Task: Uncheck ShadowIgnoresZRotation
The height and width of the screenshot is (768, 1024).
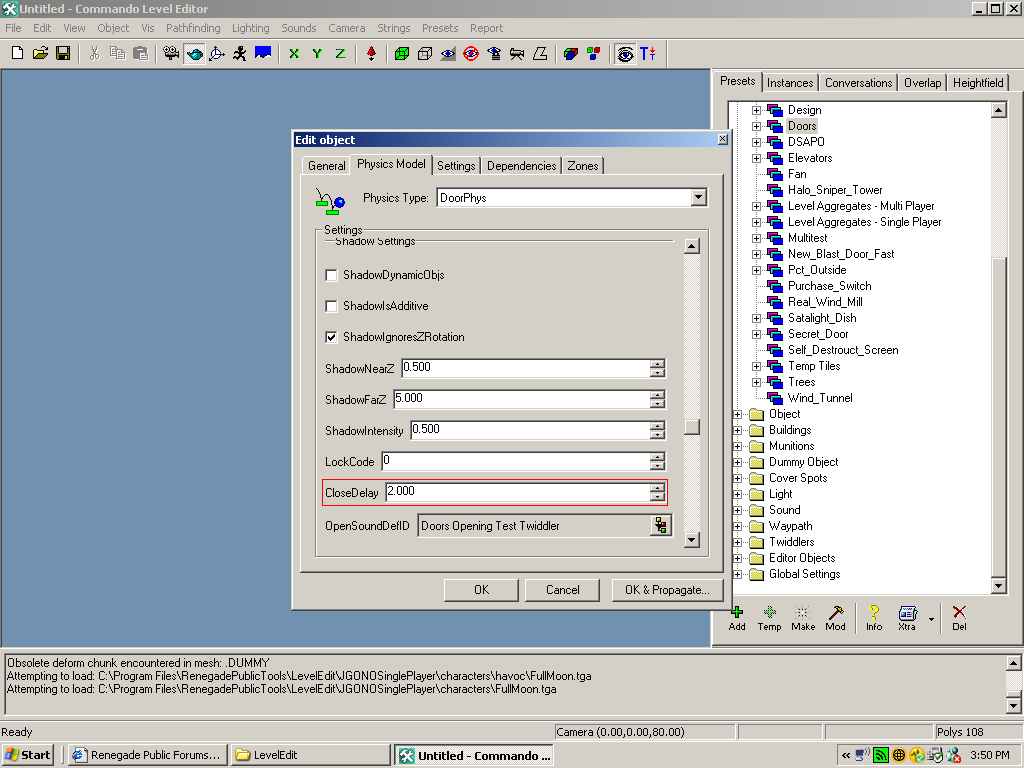Action: coord(332,337)
